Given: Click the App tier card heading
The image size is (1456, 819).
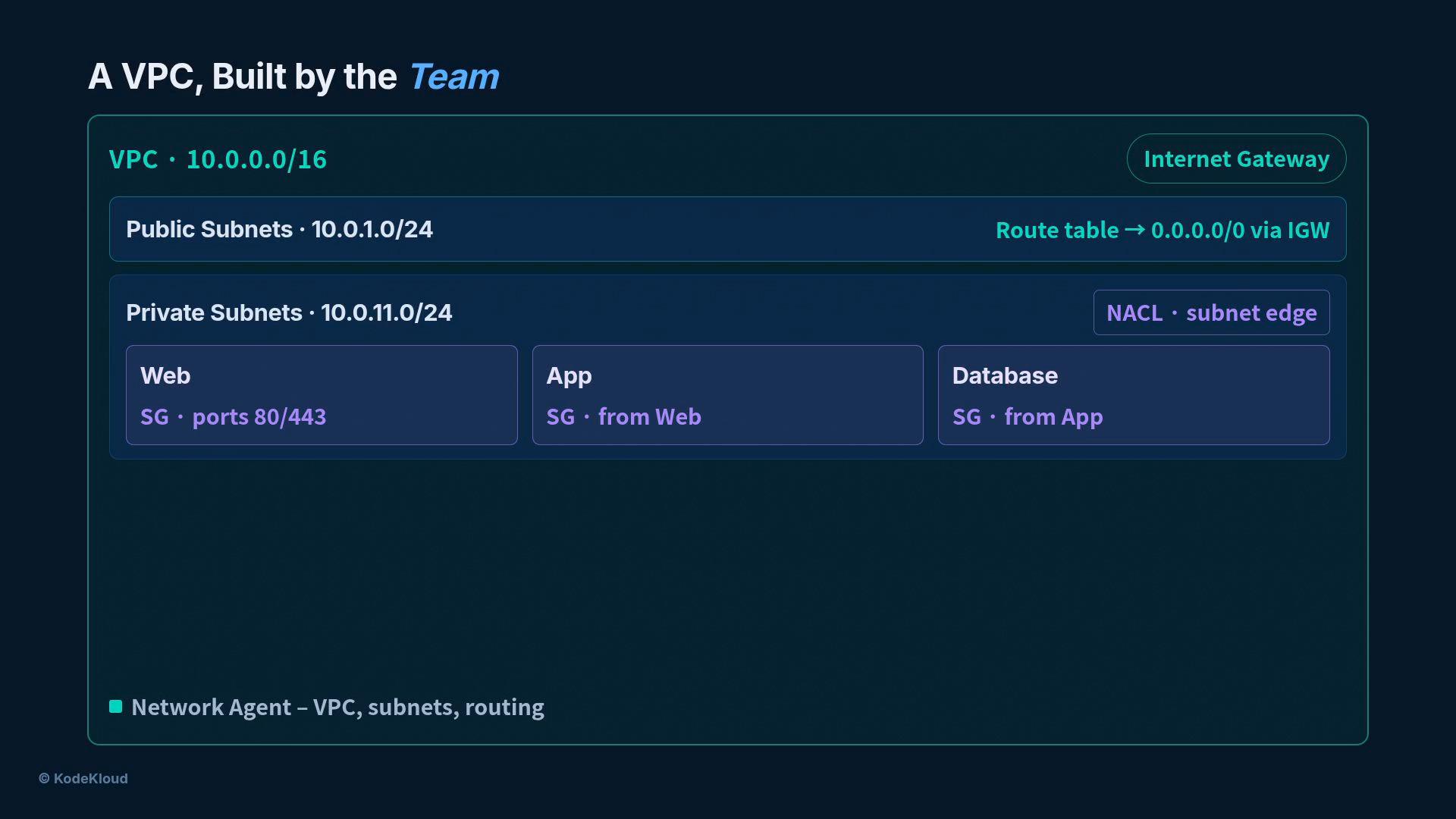Looking at the screenshot, I should 569,375.
